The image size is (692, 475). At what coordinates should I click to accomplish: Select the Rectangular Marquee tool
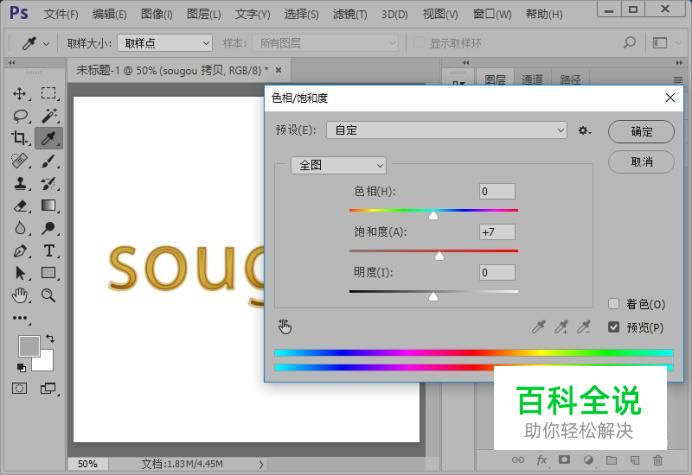point(49,93)
